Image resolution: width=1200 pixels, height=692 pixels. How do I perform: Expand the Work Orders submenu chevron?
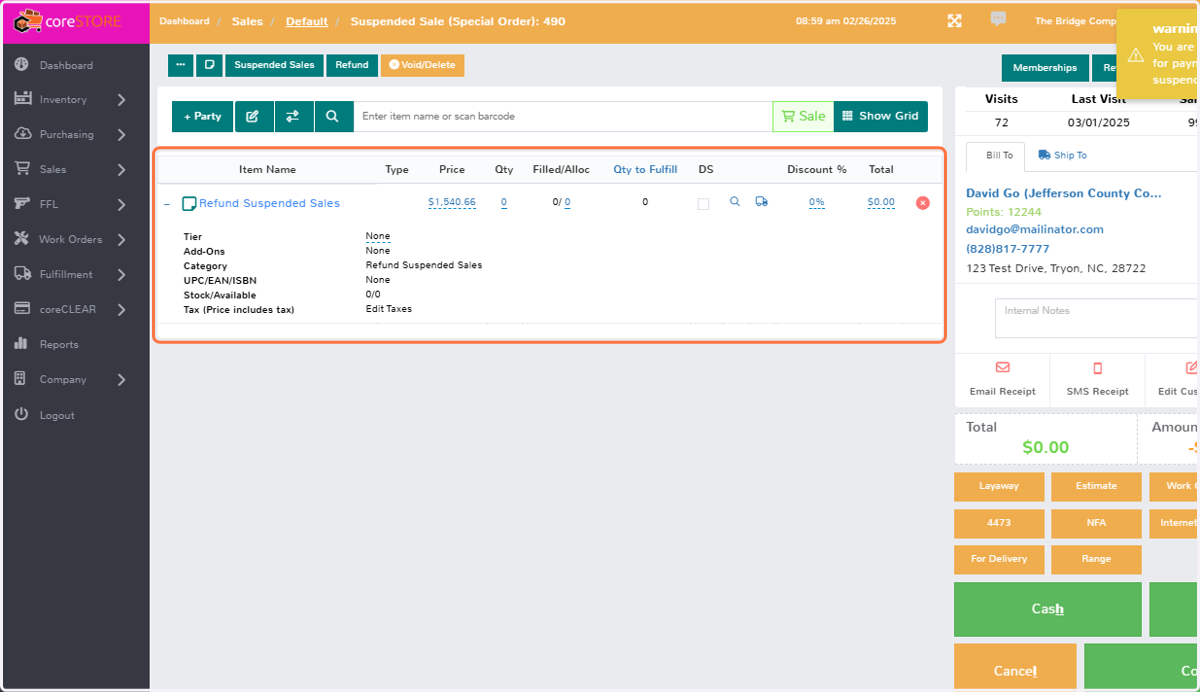pos(121,240)
